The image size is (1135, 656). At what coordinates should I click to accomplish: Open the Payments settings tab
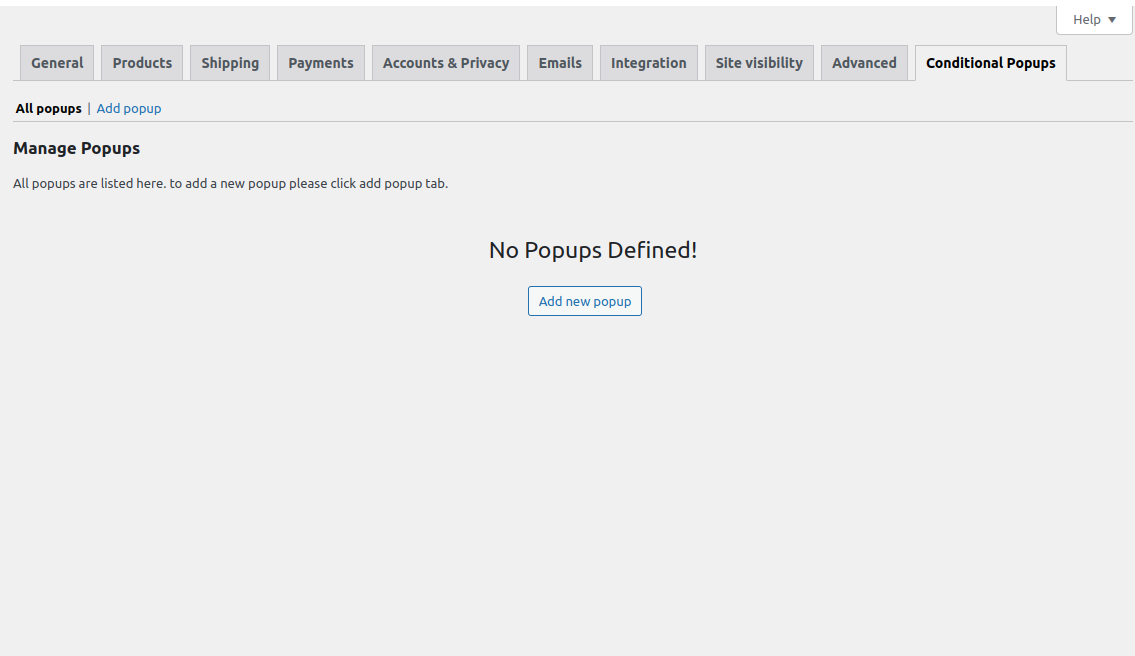tap(320, 62)
